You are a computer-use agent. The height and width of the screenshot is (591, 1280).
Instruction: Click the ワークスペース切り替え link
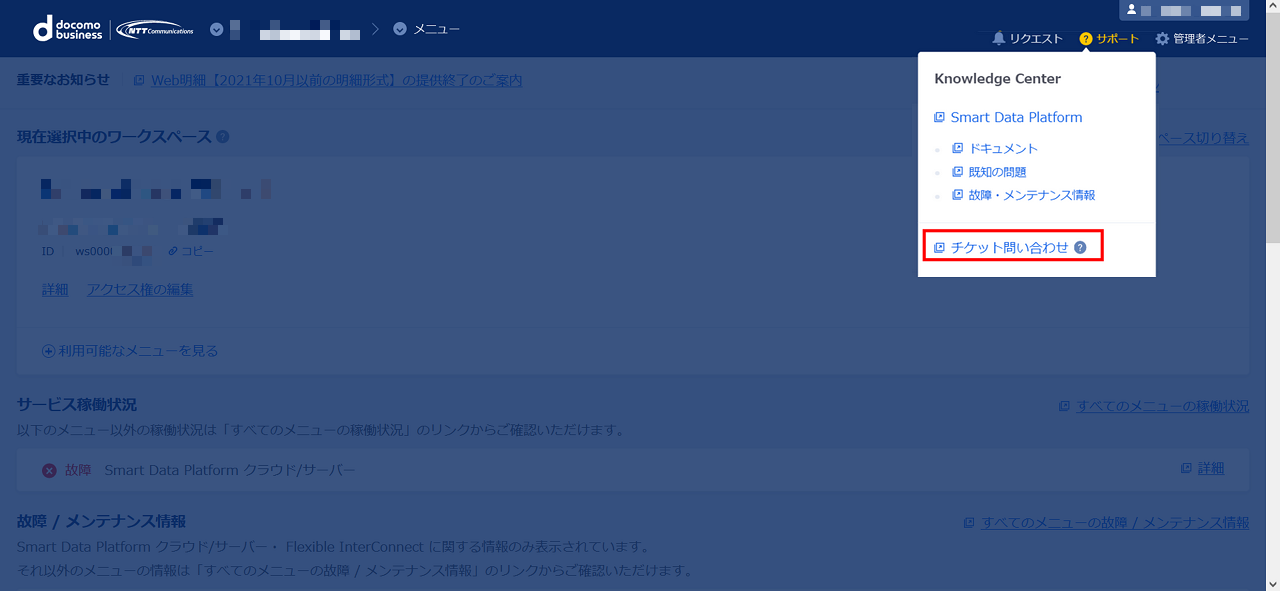(1202, 138)
